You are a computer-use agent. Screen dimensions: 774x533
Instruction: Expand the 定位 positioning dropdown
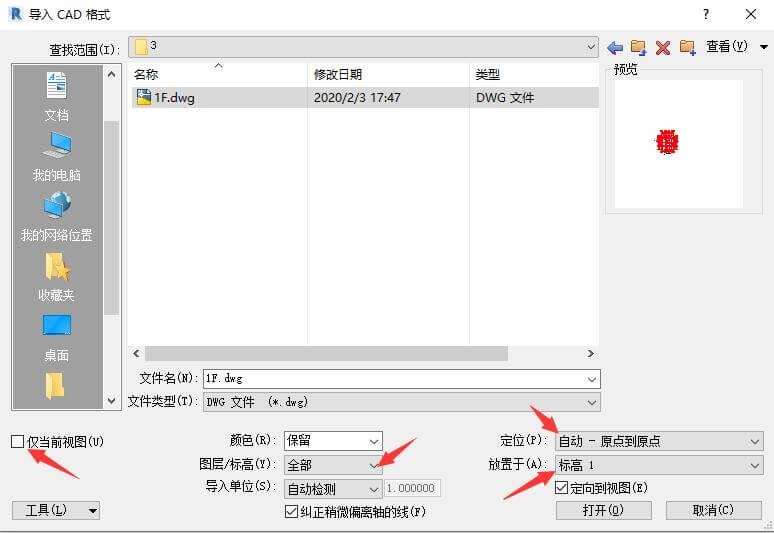(x=659, y=441)
